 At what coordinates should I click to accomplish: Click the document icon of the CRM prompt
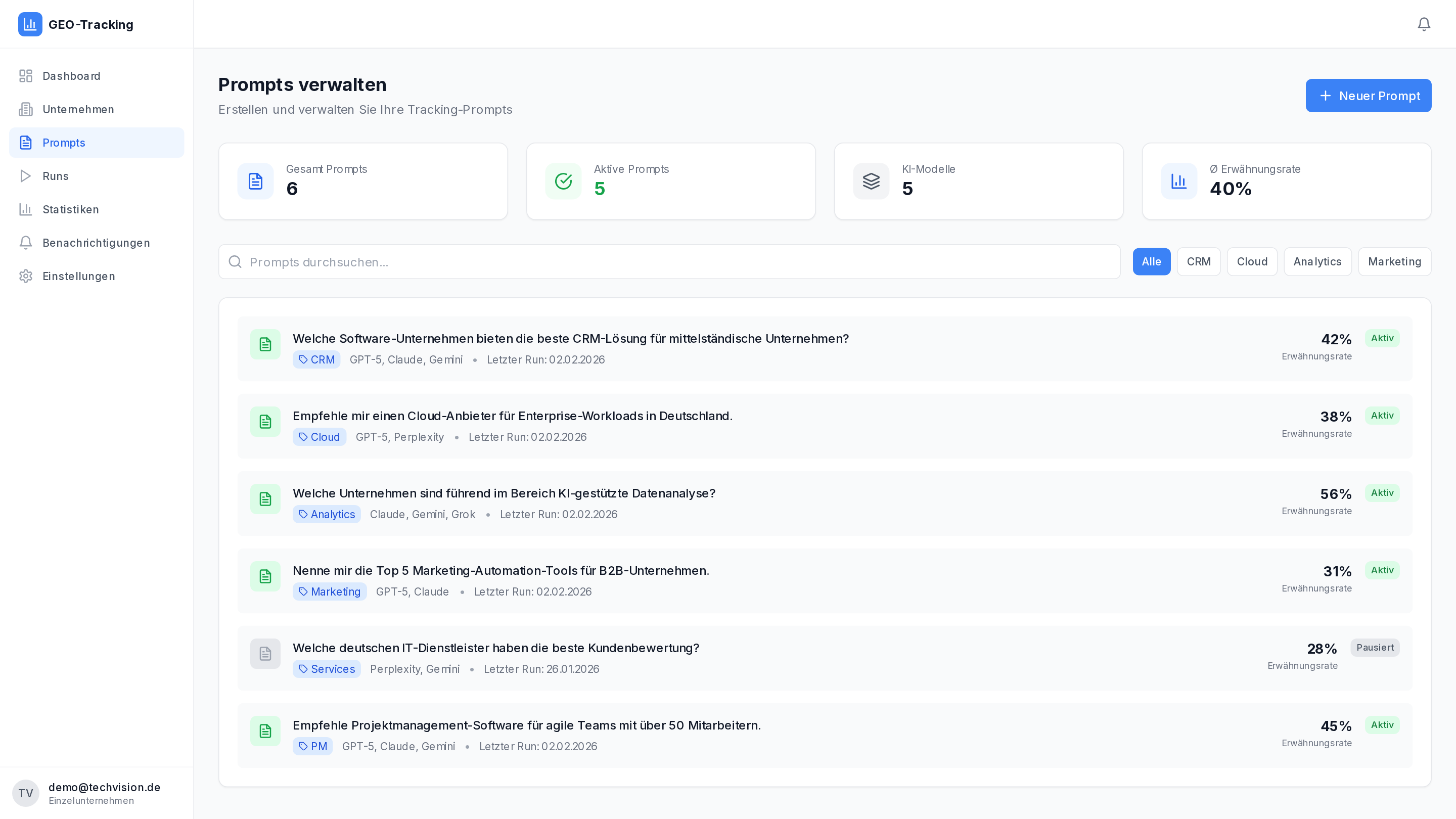tap(265, 344)
